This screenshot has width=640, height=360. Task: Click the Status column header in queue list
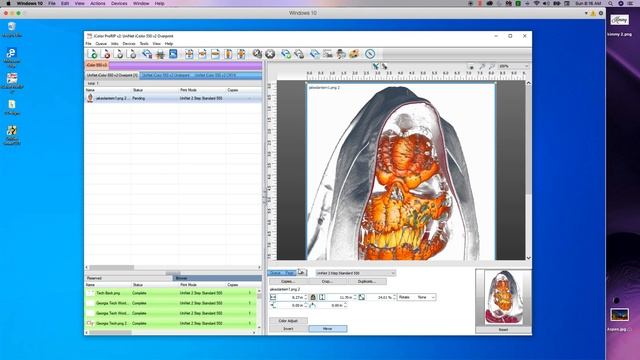pyautogui.click(x=155, y=90)
